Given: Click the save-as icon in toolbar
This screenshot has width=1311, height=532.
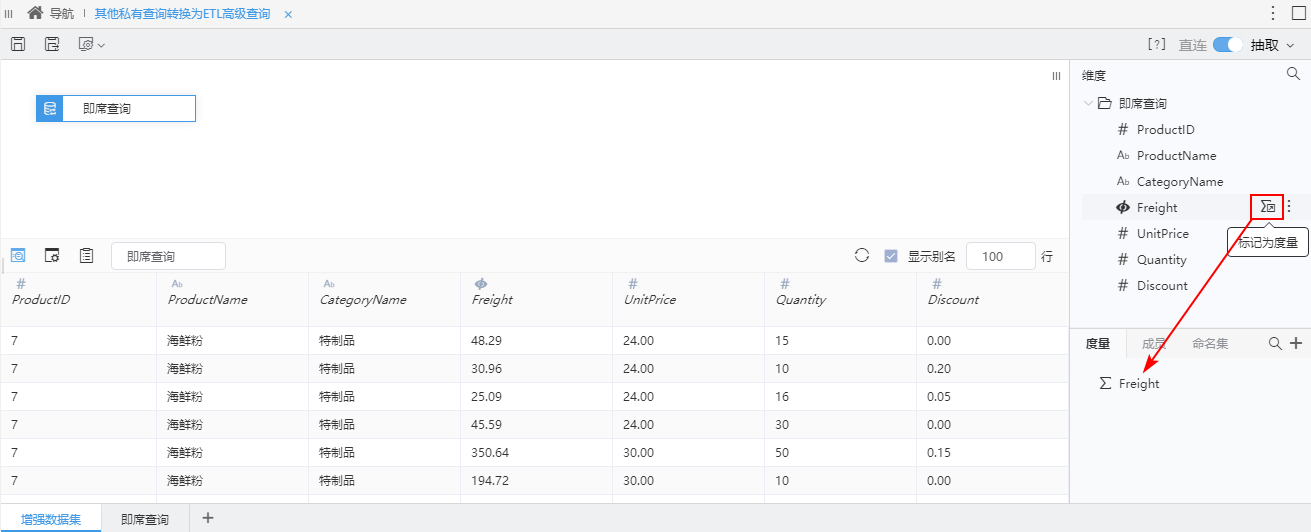Looking at the screenshot, I should pos(52,44).
